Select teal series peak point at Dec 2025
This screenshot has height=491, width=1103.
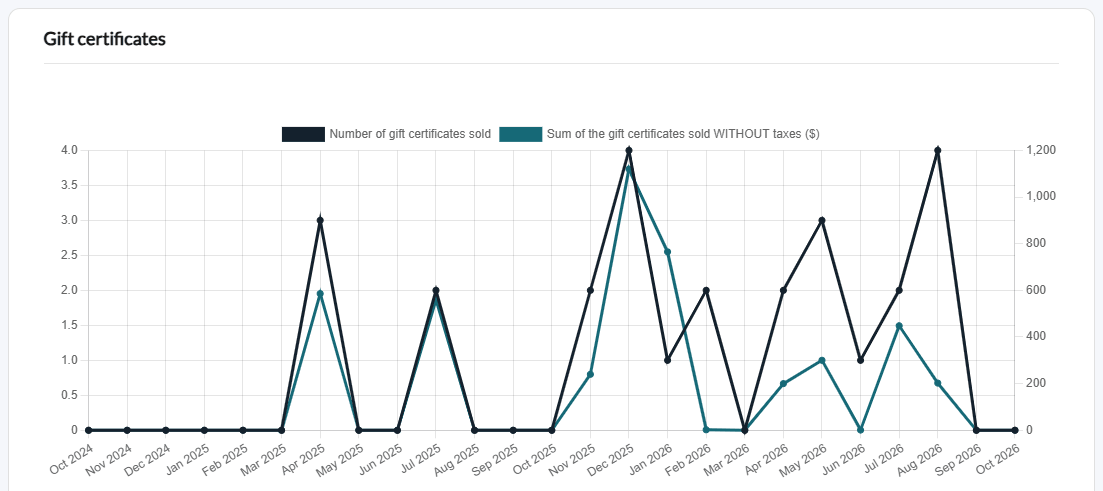pos(629,169)
